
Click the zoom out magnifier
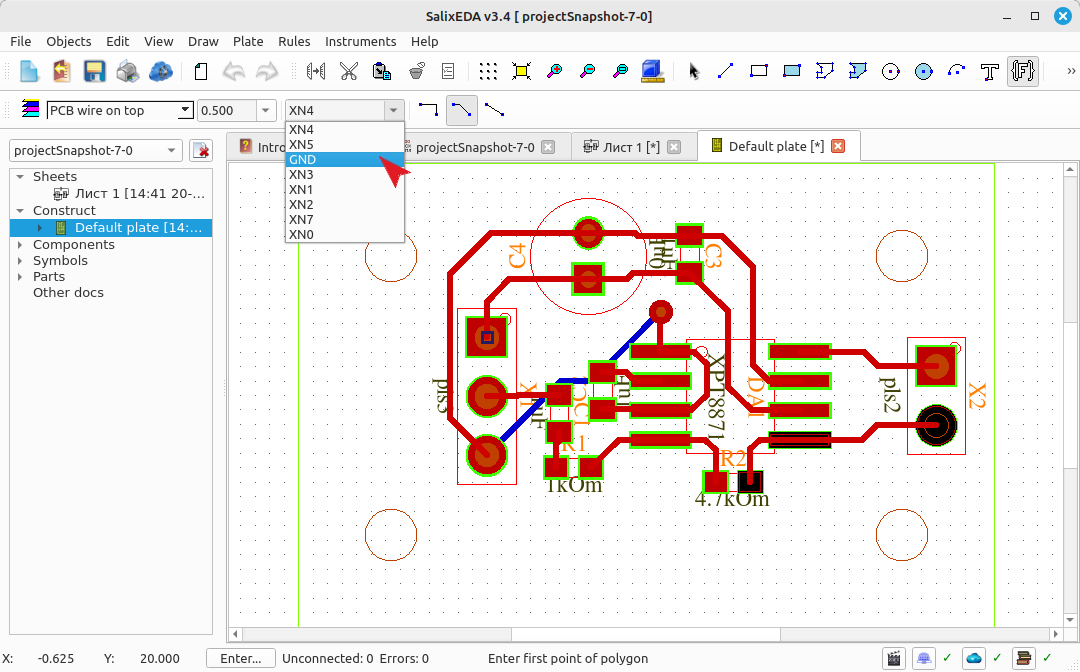[588, 71]
